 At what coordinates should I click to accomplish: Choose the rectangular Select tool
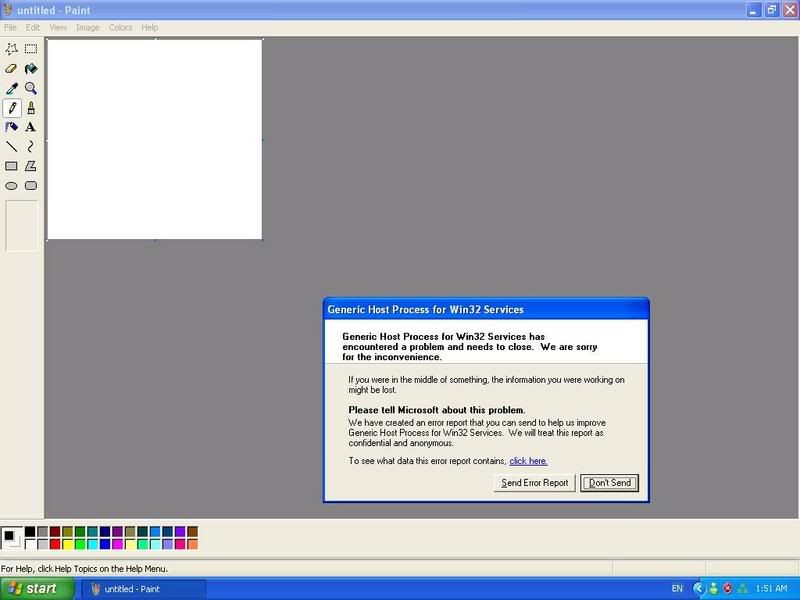click(31, 49)
